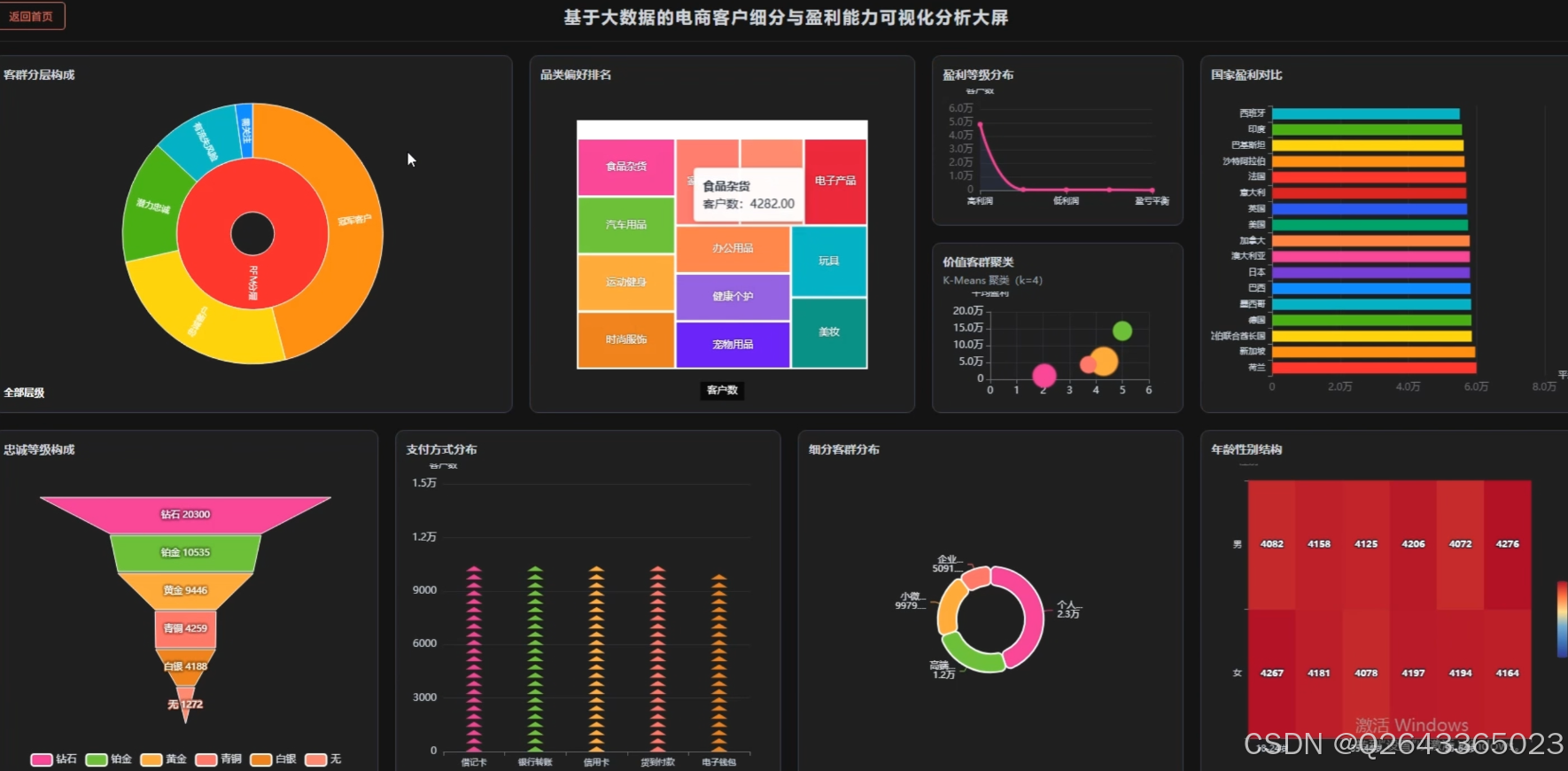Click the blue 需关注 sunburst slice

coord(245,130)
